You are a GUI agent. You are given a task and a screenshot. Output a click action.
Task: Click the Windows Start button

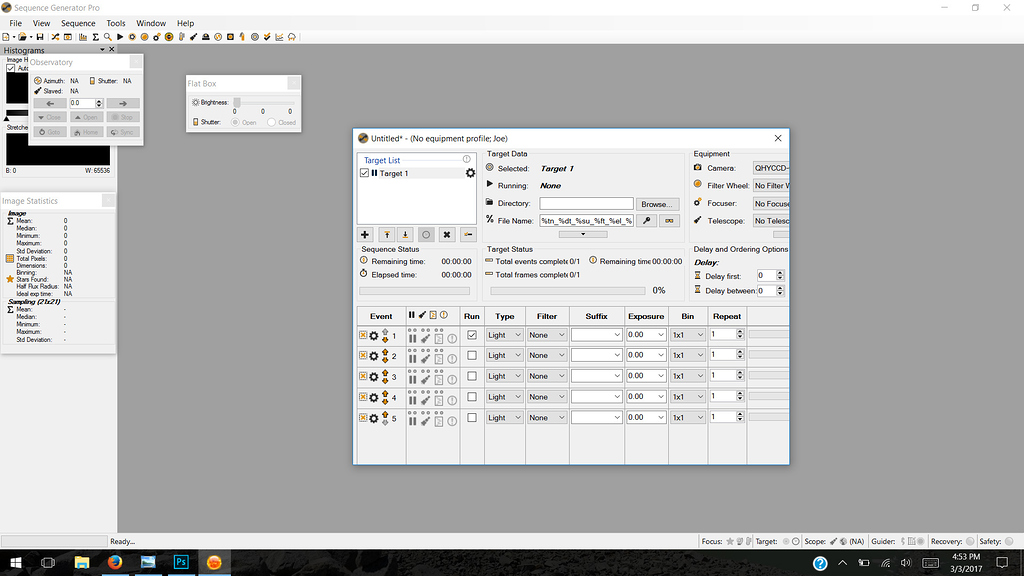pos(16,562)
